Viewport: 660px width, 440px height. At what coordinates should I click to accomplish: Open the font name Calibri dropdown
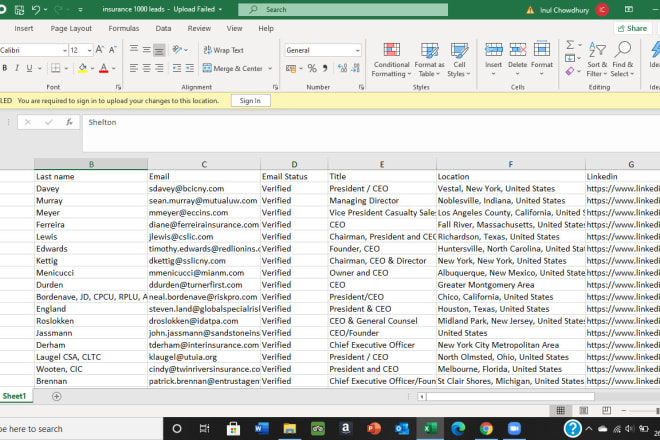click(x=65, y=51)
